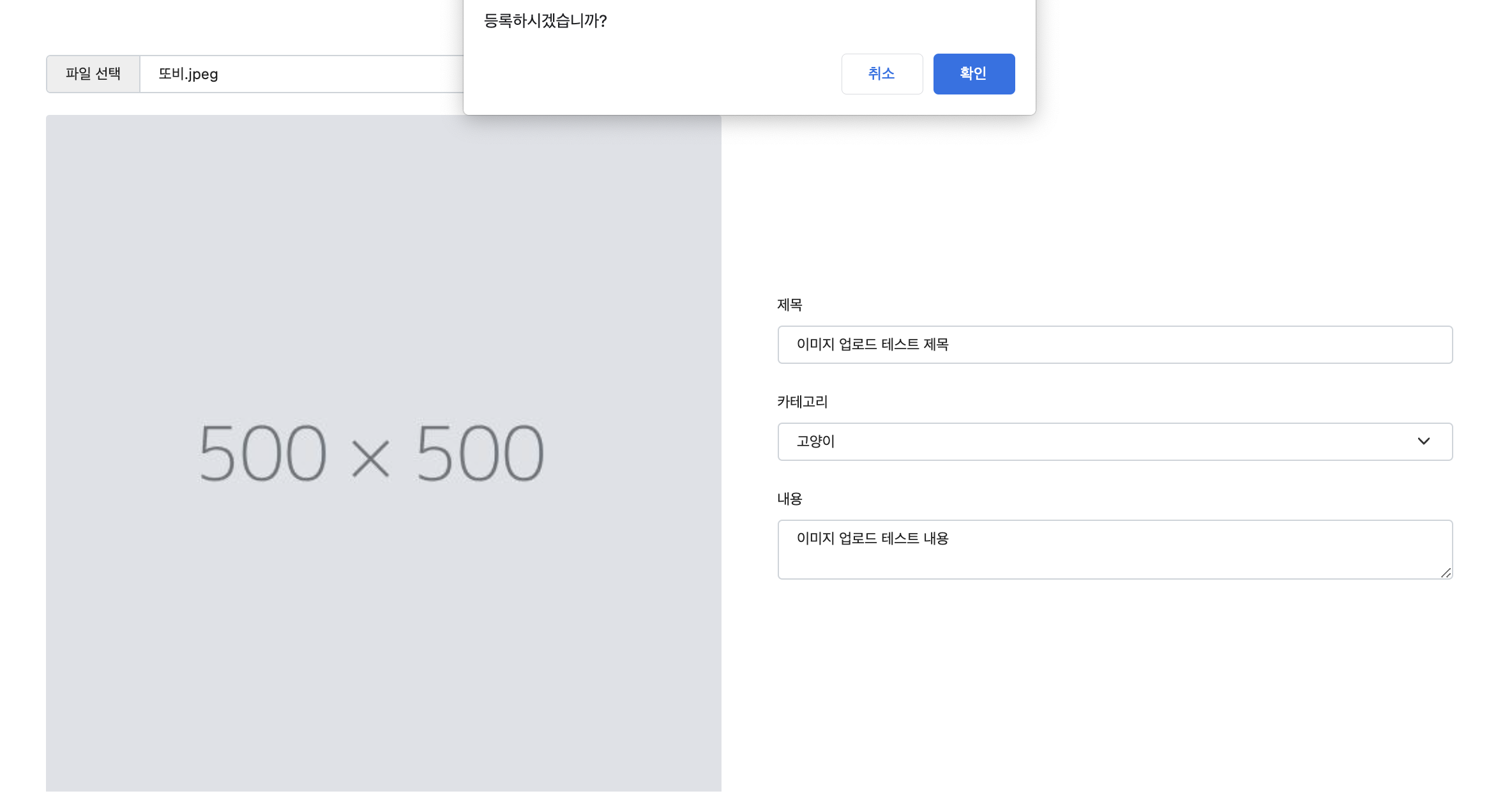Click the textarea resize handle corner
Viewport: 1489px width, 812px height.
[1446, 573]
